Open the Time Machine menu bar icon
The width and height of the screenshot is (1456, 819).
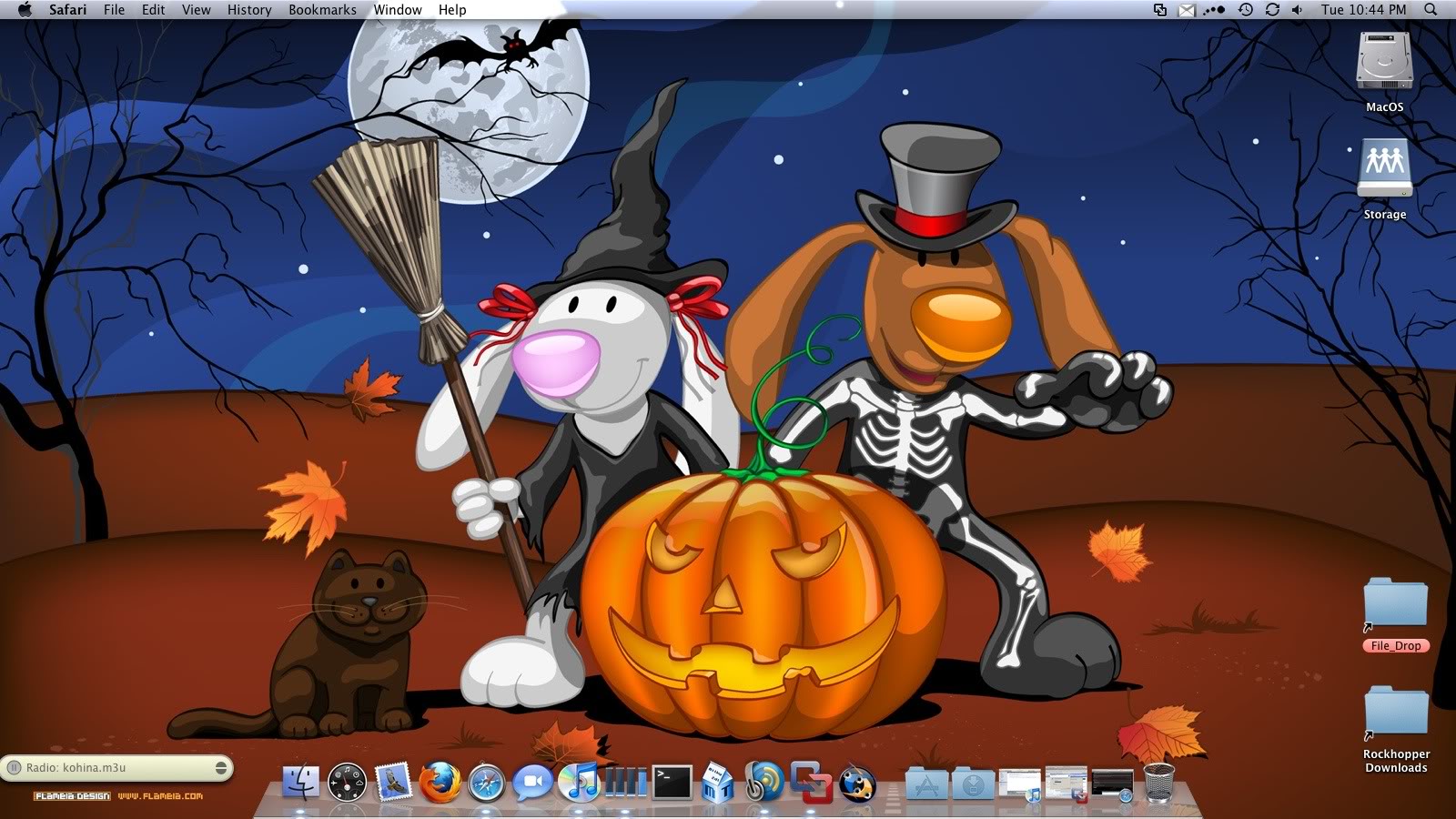[1245, 9]
